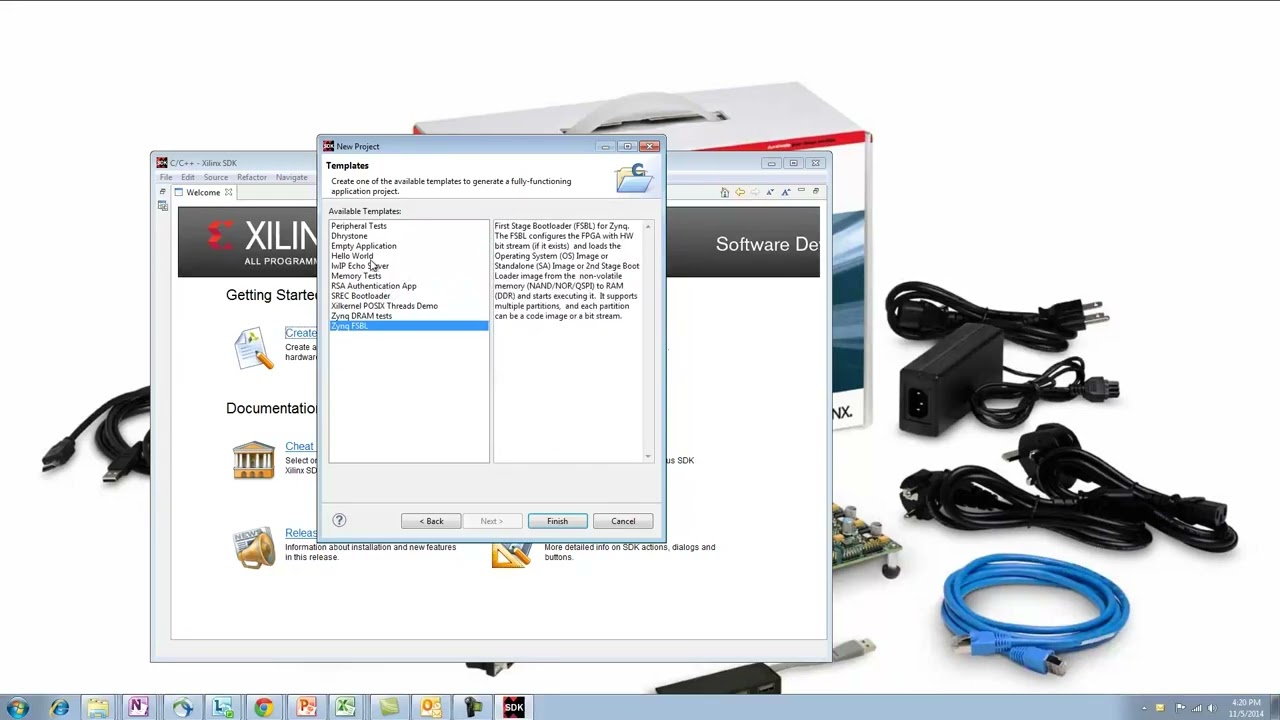Click the description pane scroll up arrow
This screenshot has height=720, width=1280.
point(648,227)
